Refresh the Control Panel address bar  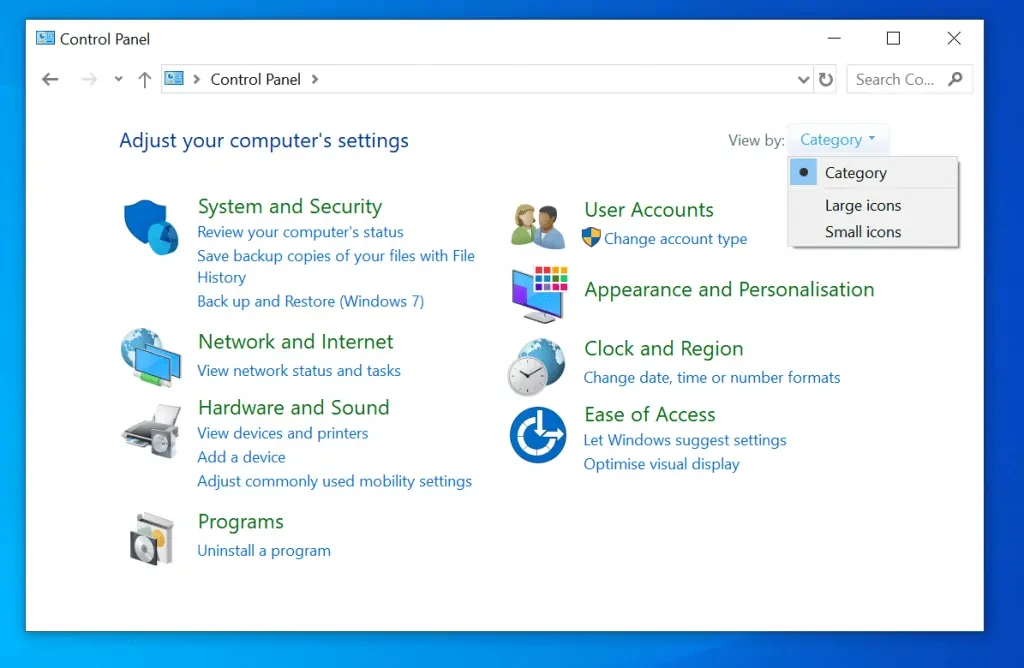click(826, 80)
